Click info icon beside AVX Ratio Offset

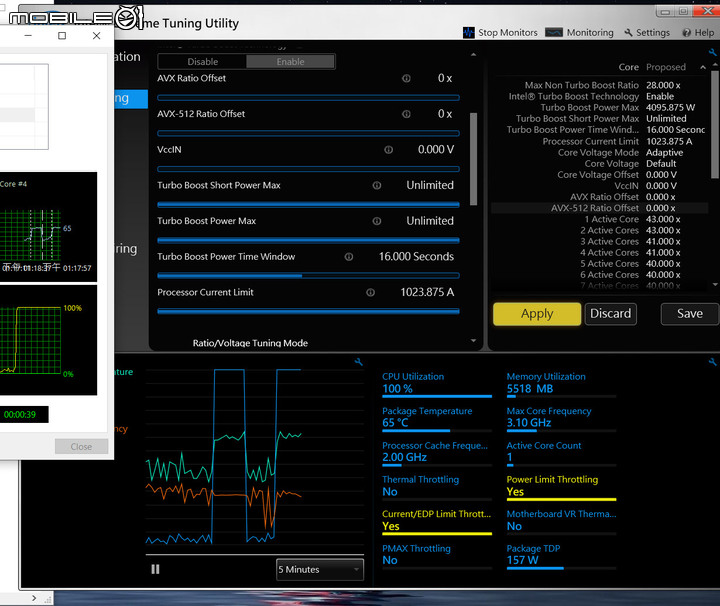point(406,78)
